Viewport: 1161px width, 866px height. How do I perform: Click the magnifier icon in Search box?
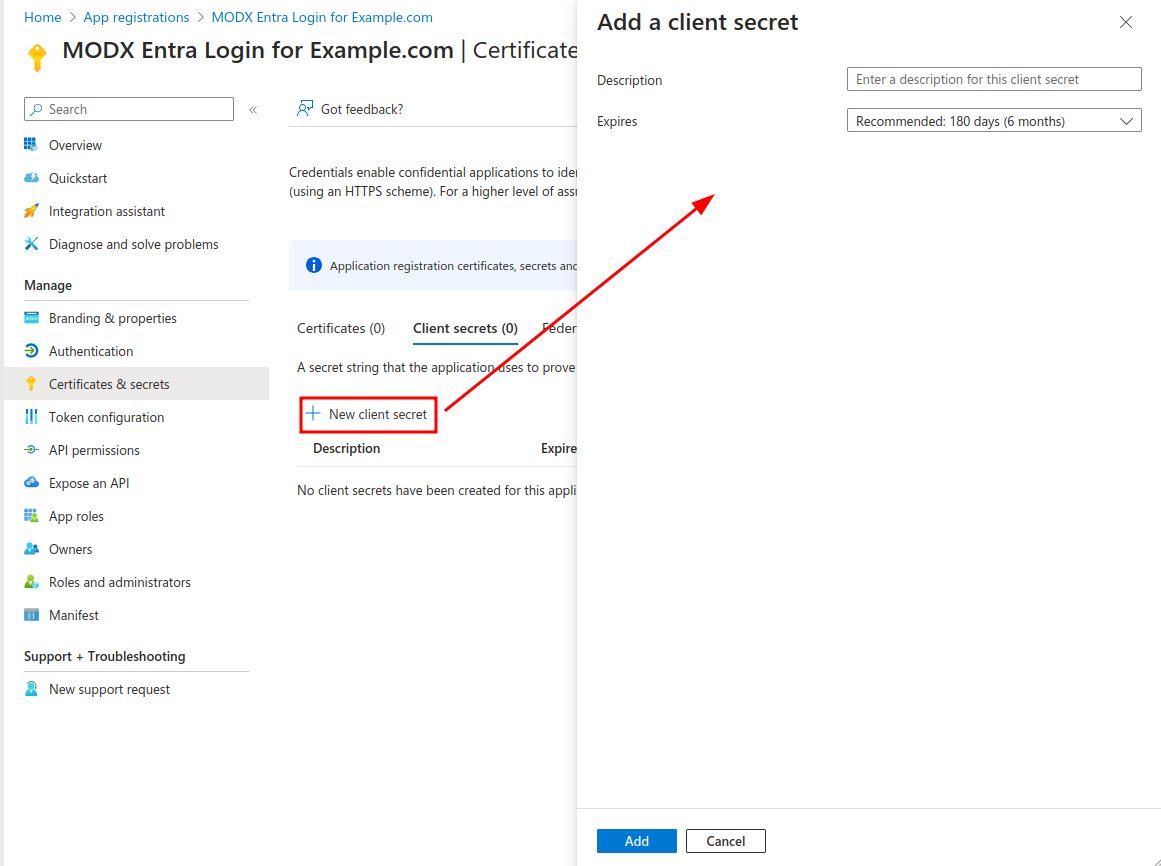point(36,109)
